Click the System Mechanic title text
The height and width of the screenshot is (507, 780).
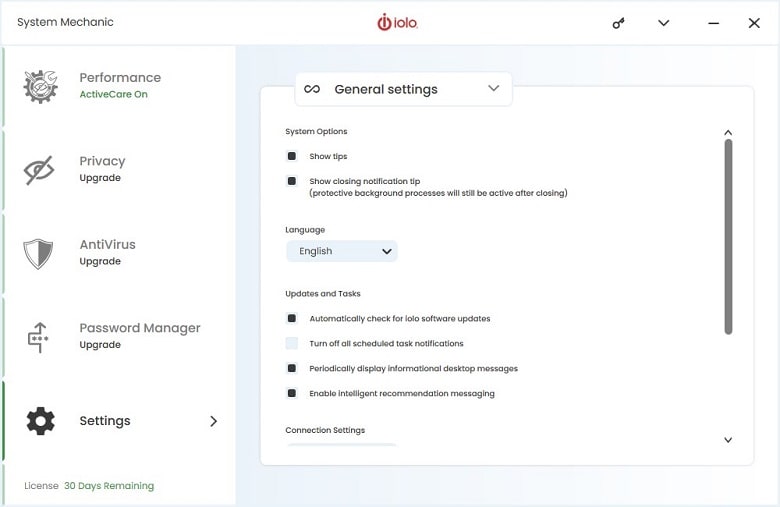(65, 22)
